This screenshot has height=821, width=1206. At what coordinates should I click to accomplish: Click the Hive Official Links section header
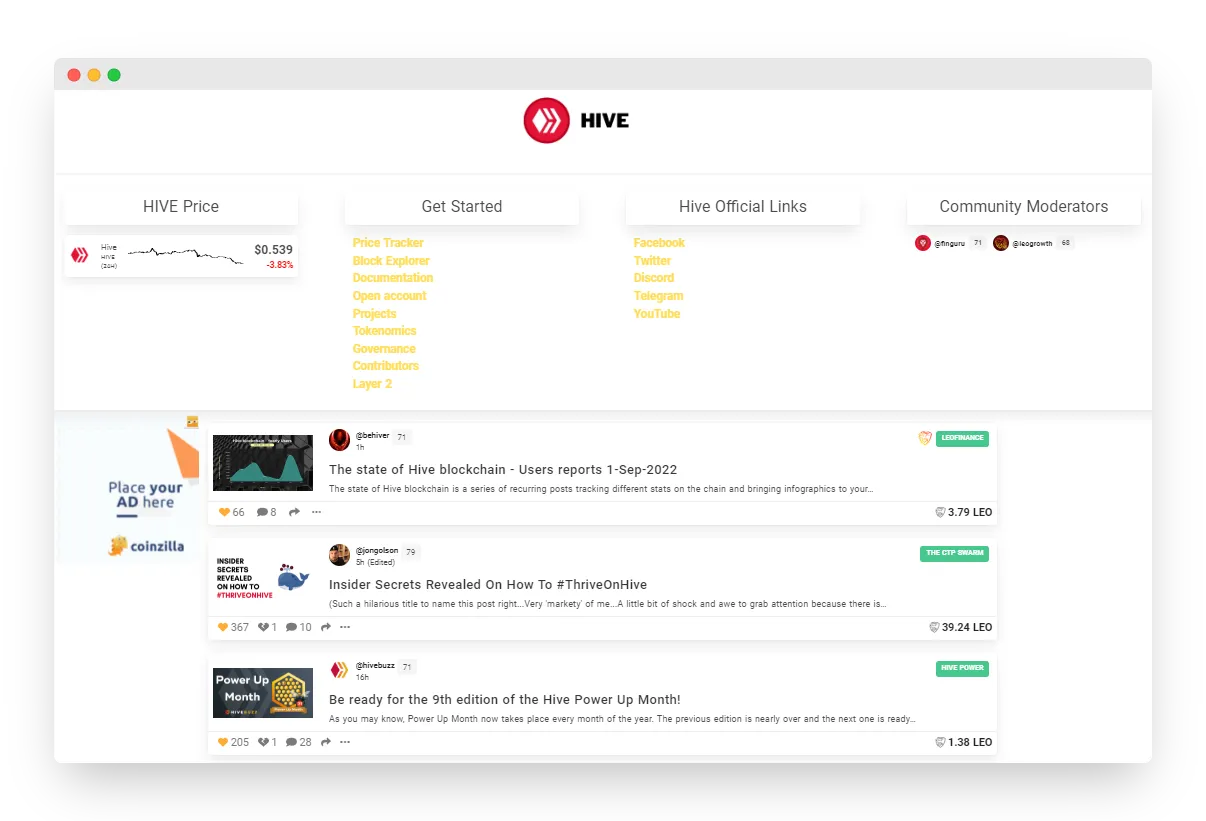click(743, 207)
